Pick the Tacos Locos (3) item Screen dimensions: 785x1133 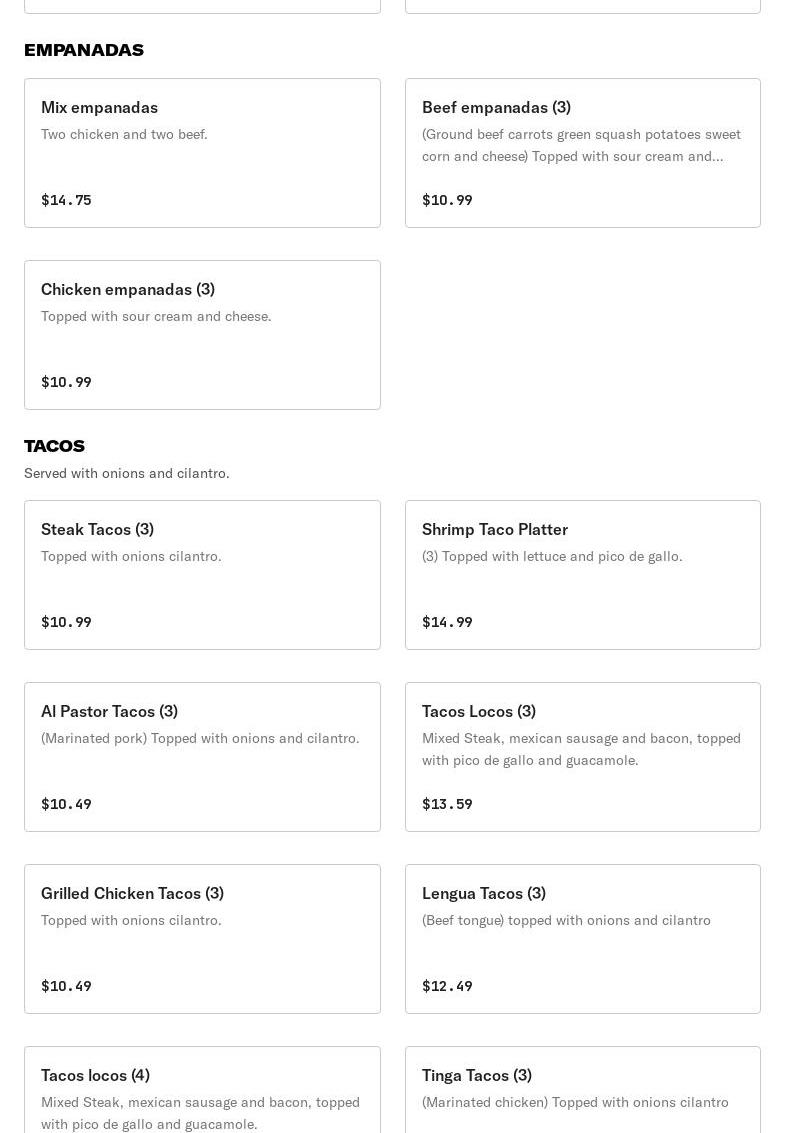[x=582, y=756]
